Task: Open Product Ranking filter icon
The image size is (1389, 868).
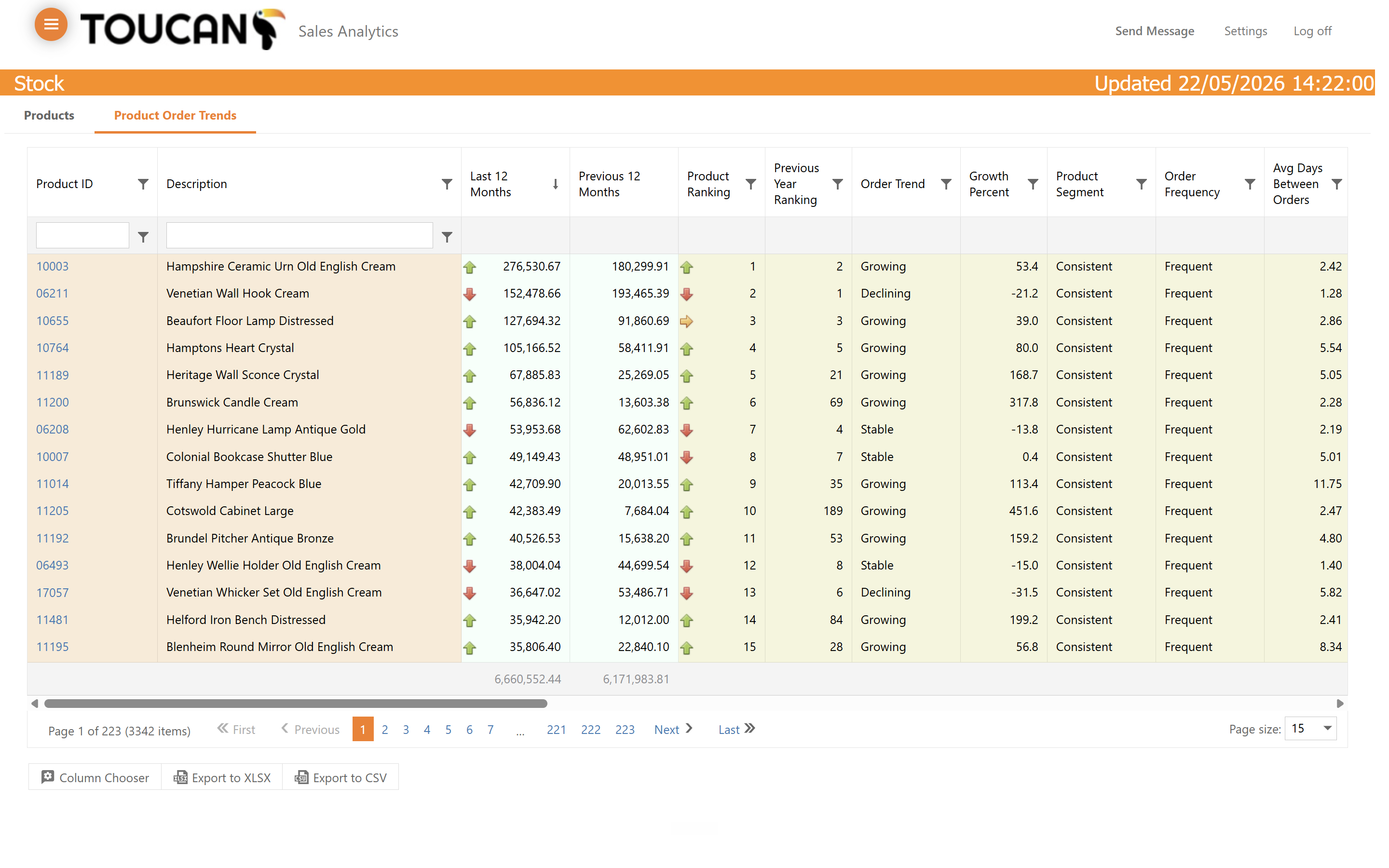Action: (750, 184)
